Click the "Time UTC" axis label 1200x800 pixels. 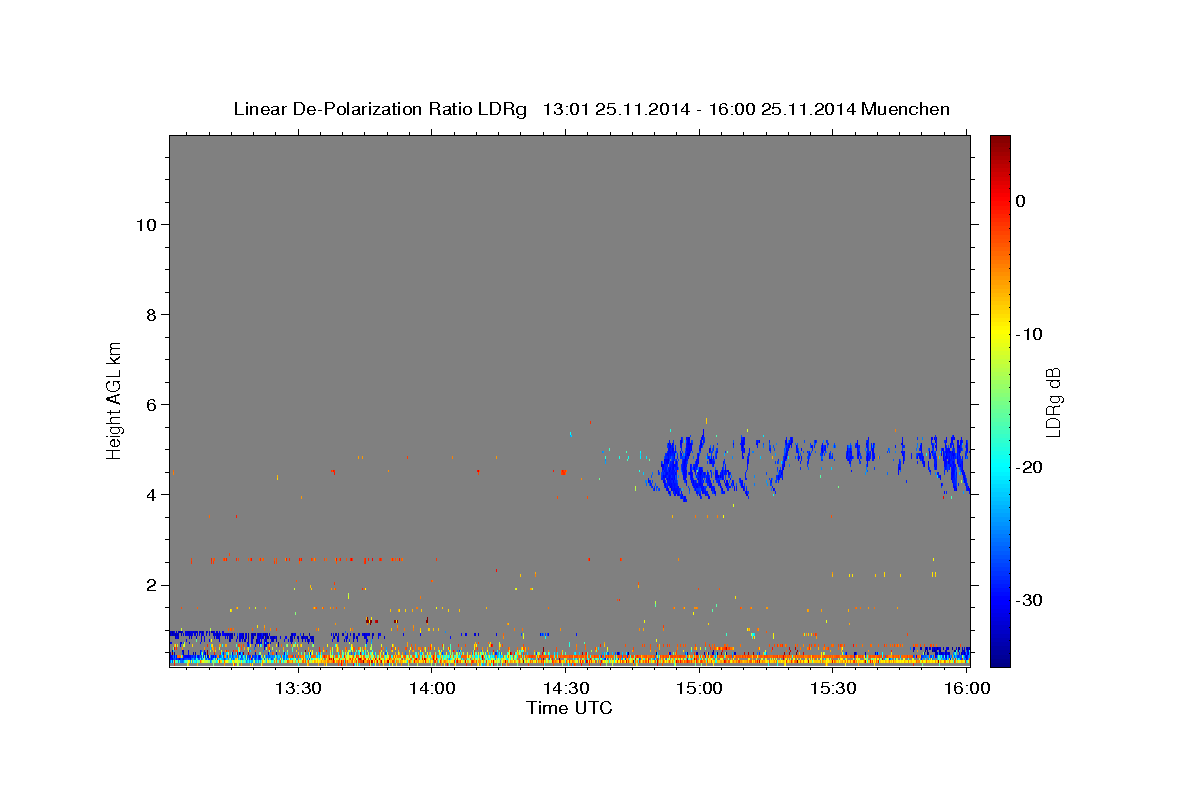(569, 708)
